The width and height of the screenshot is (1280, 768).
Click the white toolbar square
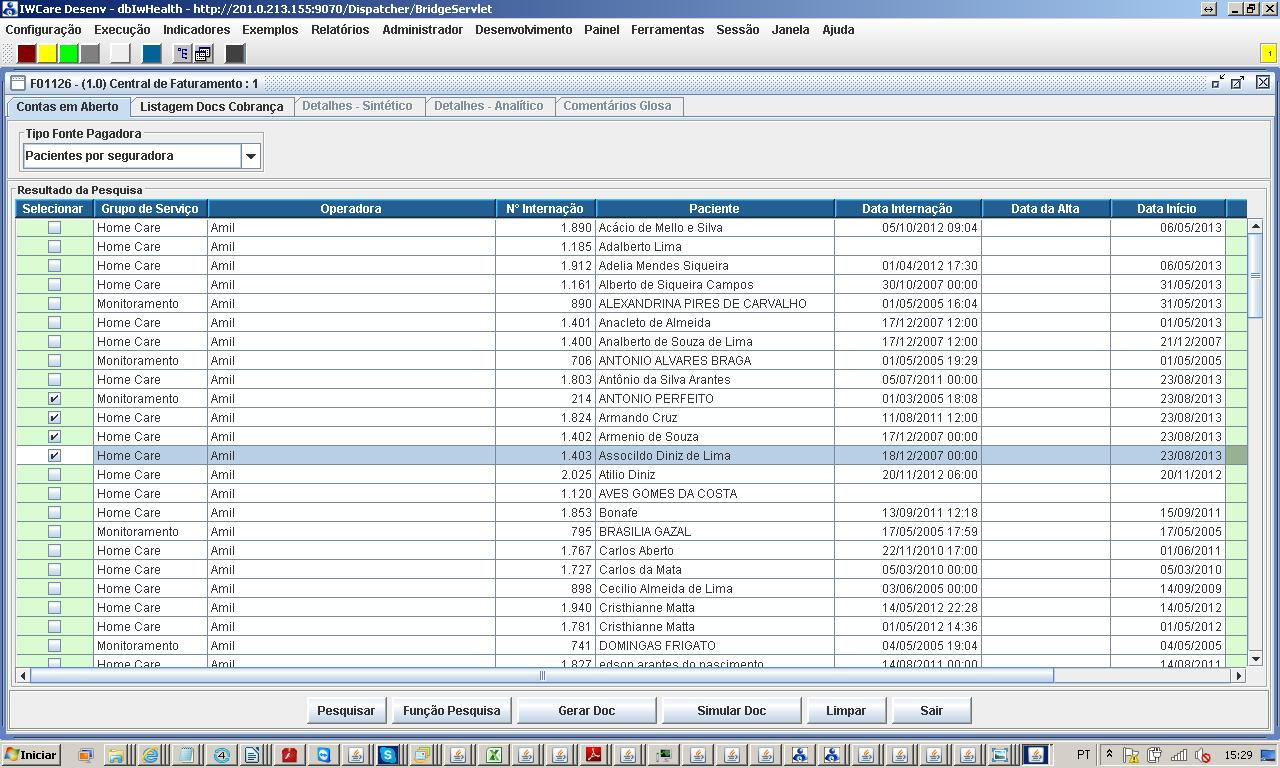coord(120,54)
